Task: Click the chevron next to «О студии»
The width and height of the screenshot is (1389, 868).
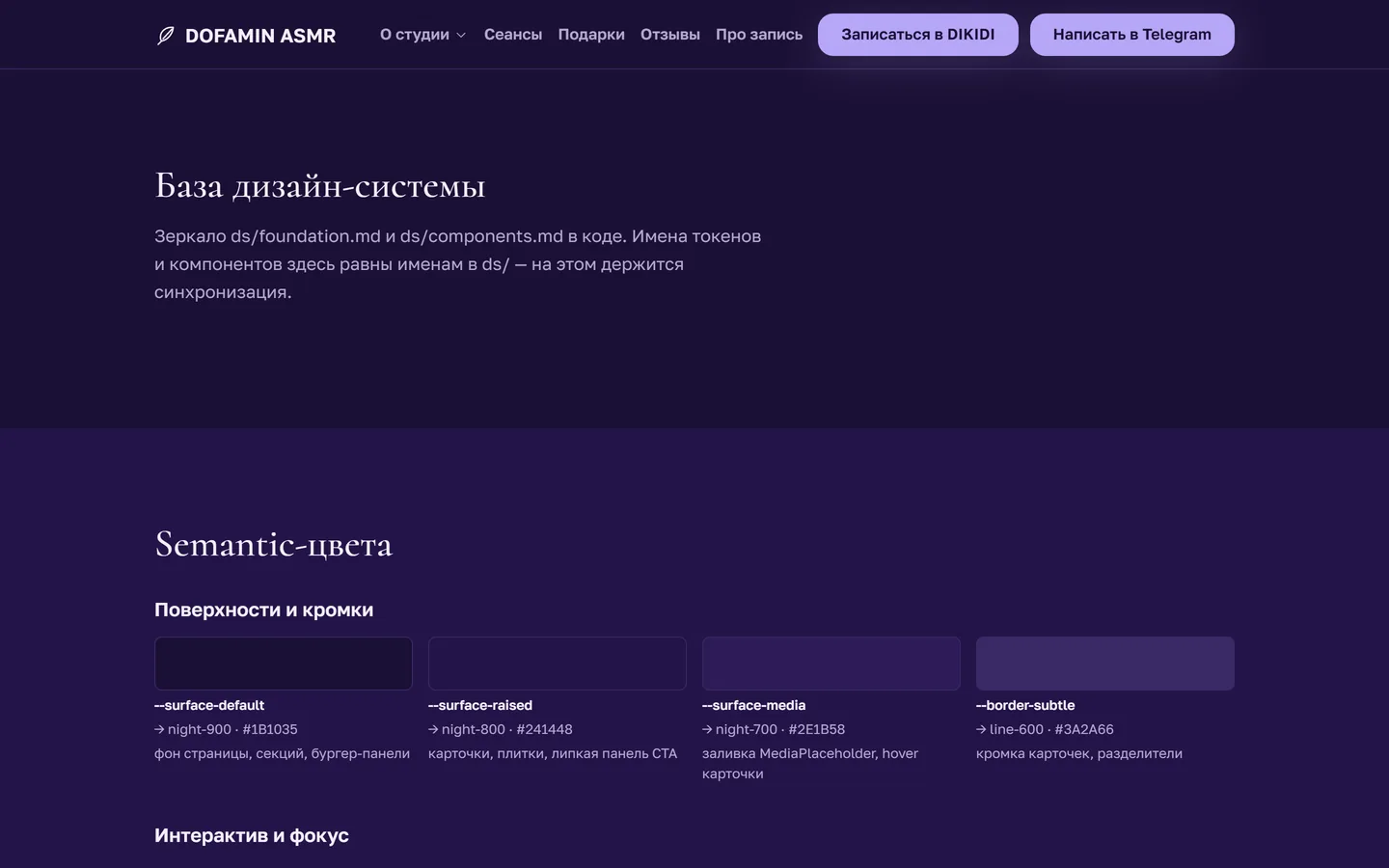Action: click(461, 36)
